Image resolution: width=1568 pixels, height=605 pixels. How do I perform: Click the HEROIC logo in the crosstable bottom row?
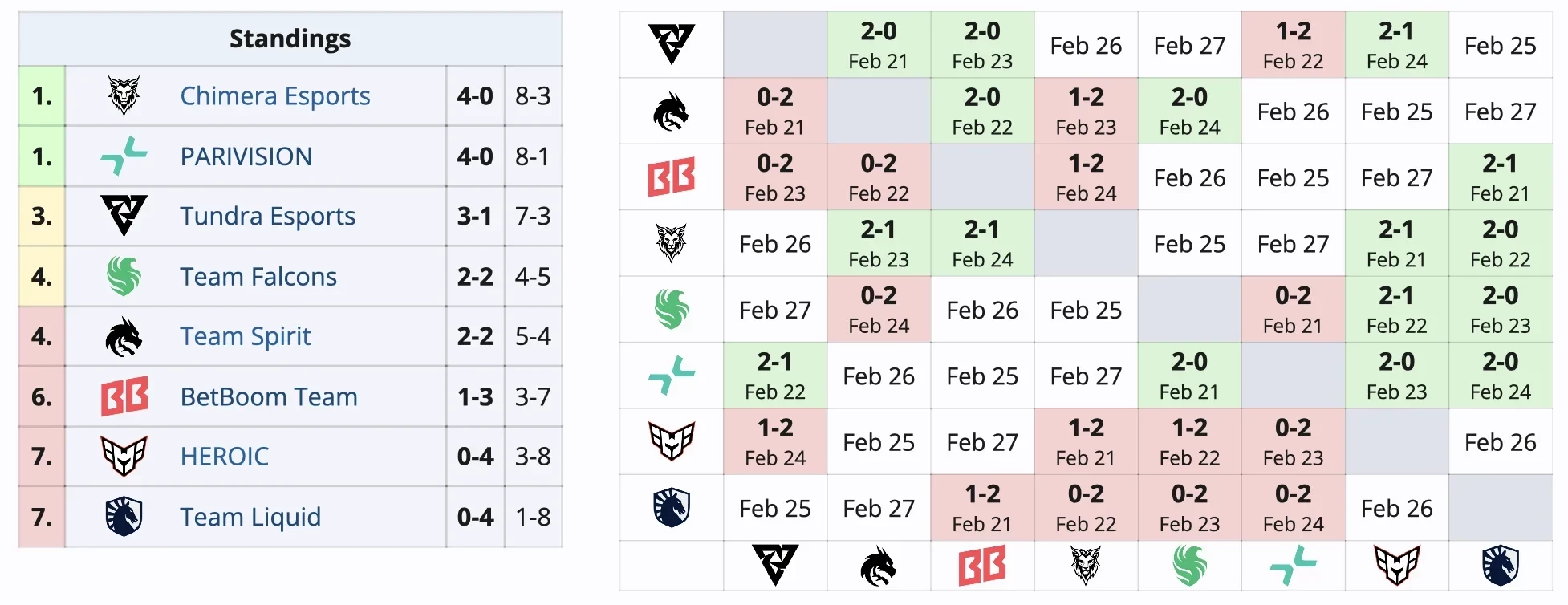(x=1396, y=565)
